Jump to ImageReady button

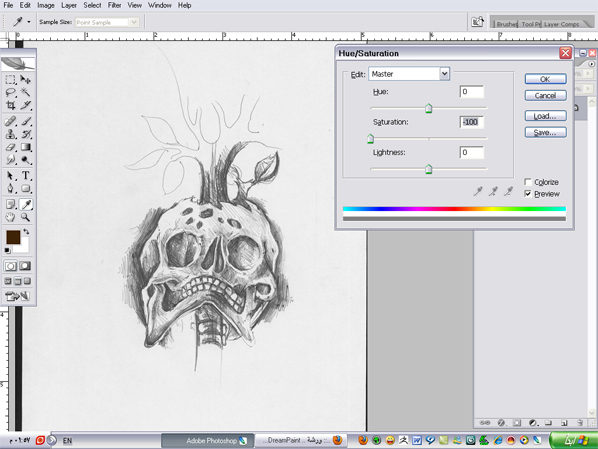coord(17,296)
